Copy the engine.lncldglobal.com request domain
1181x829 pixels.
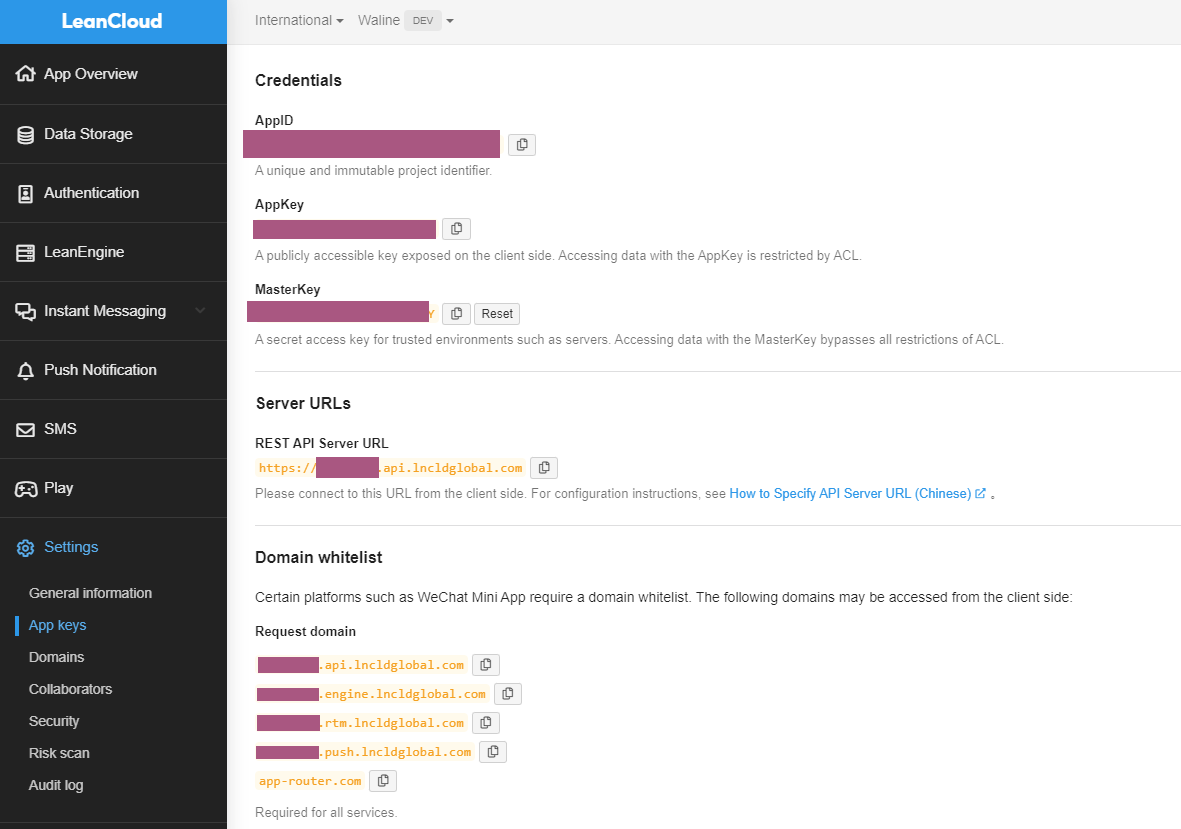point(508,694)
